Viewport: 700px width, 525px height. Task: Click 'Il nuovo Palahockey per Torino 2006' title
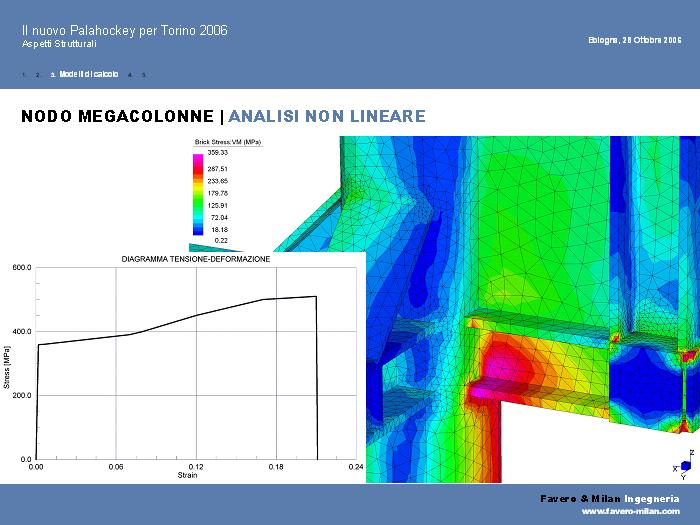[124, 30]
